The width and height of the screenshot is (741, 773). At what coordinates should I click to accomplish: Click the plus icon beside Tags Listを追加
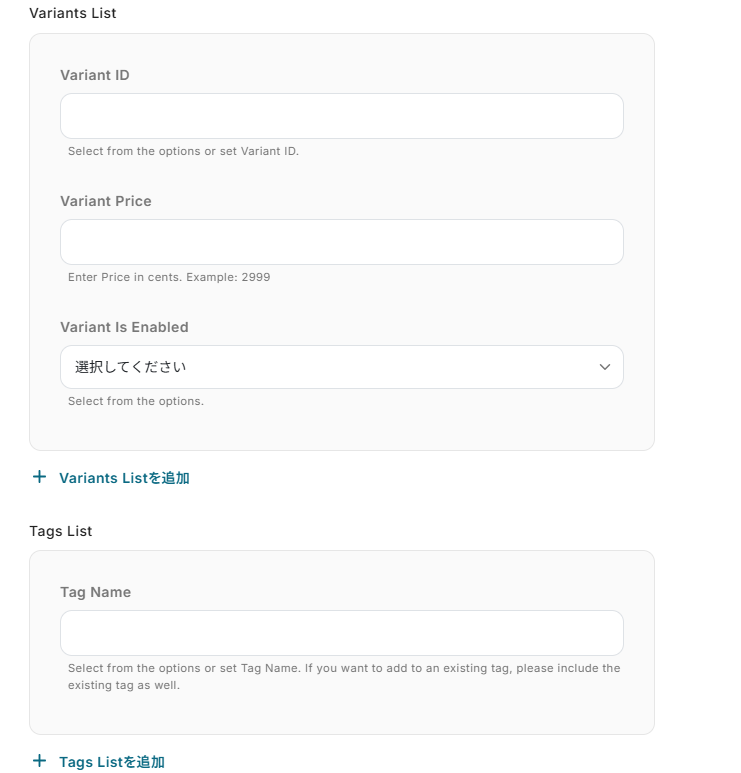tap(40, 761)
